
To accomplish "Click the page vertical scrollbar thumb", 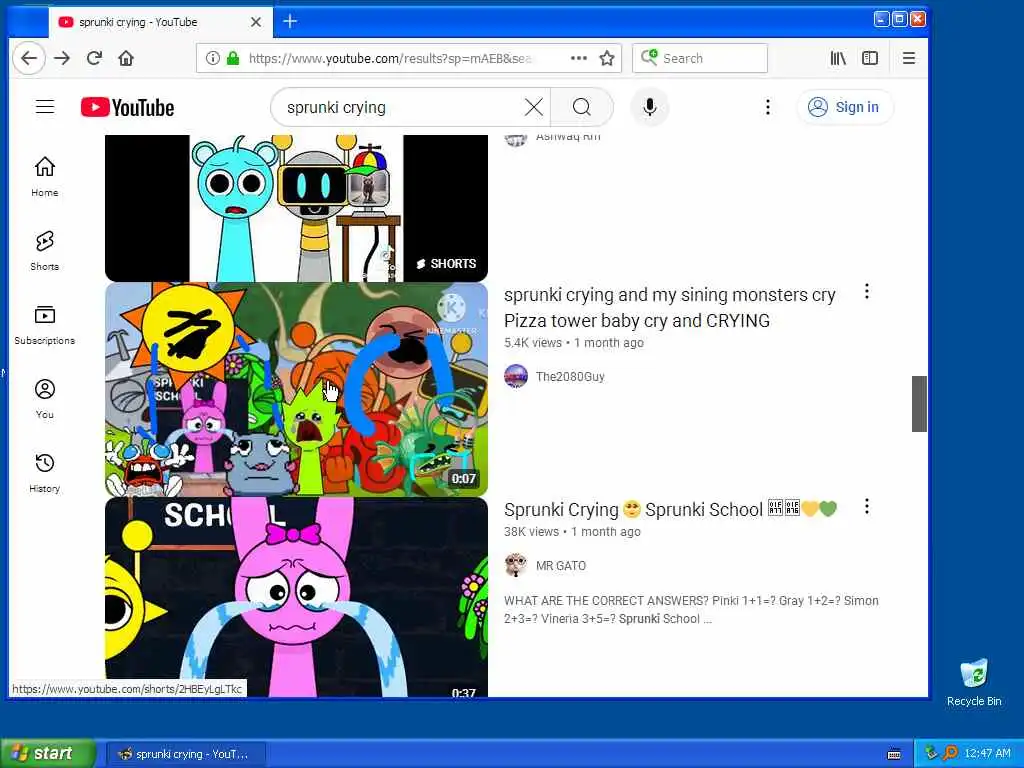I will (920, 404).
